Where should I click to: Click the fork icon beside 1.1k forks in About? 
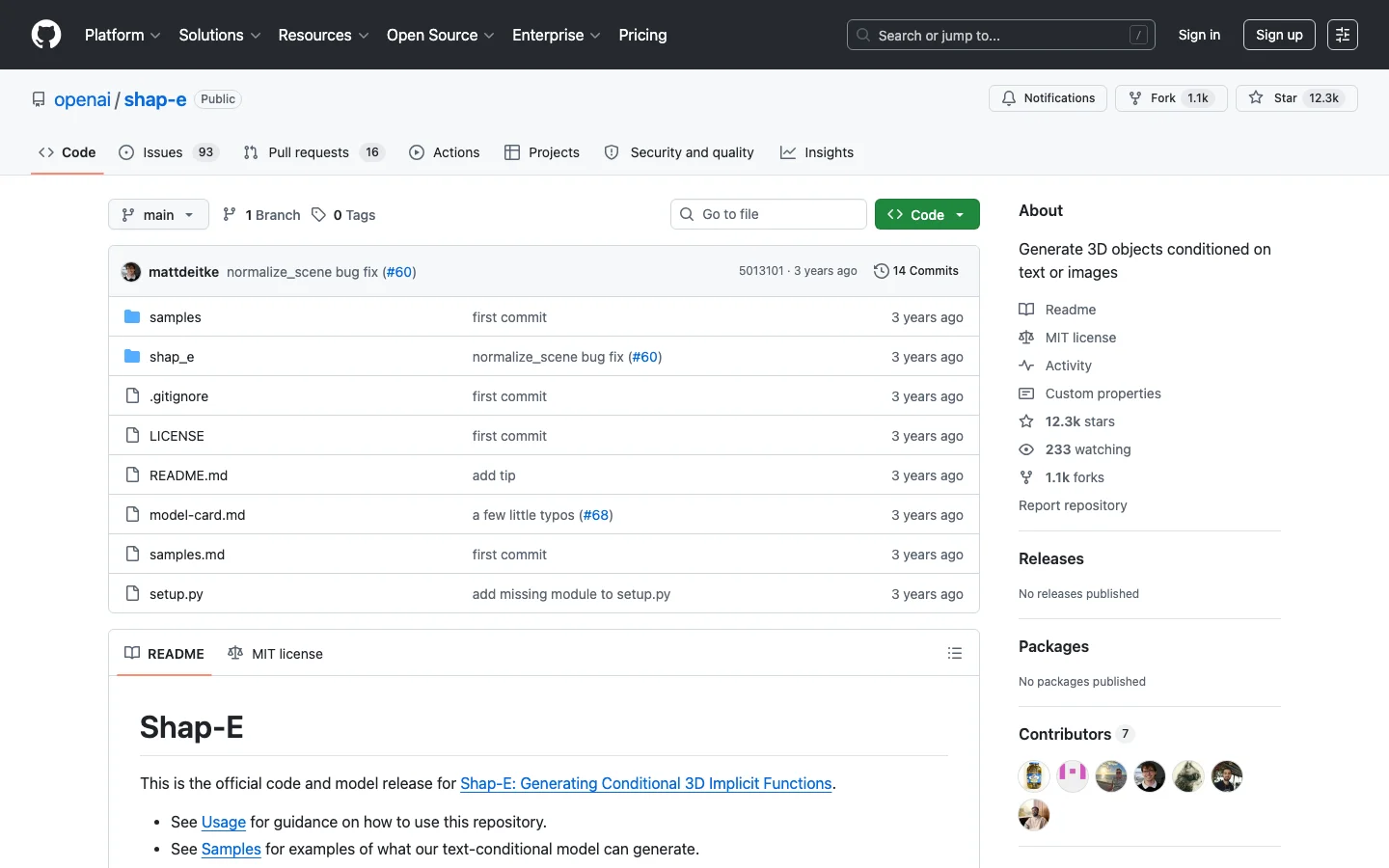[1026, 477]
